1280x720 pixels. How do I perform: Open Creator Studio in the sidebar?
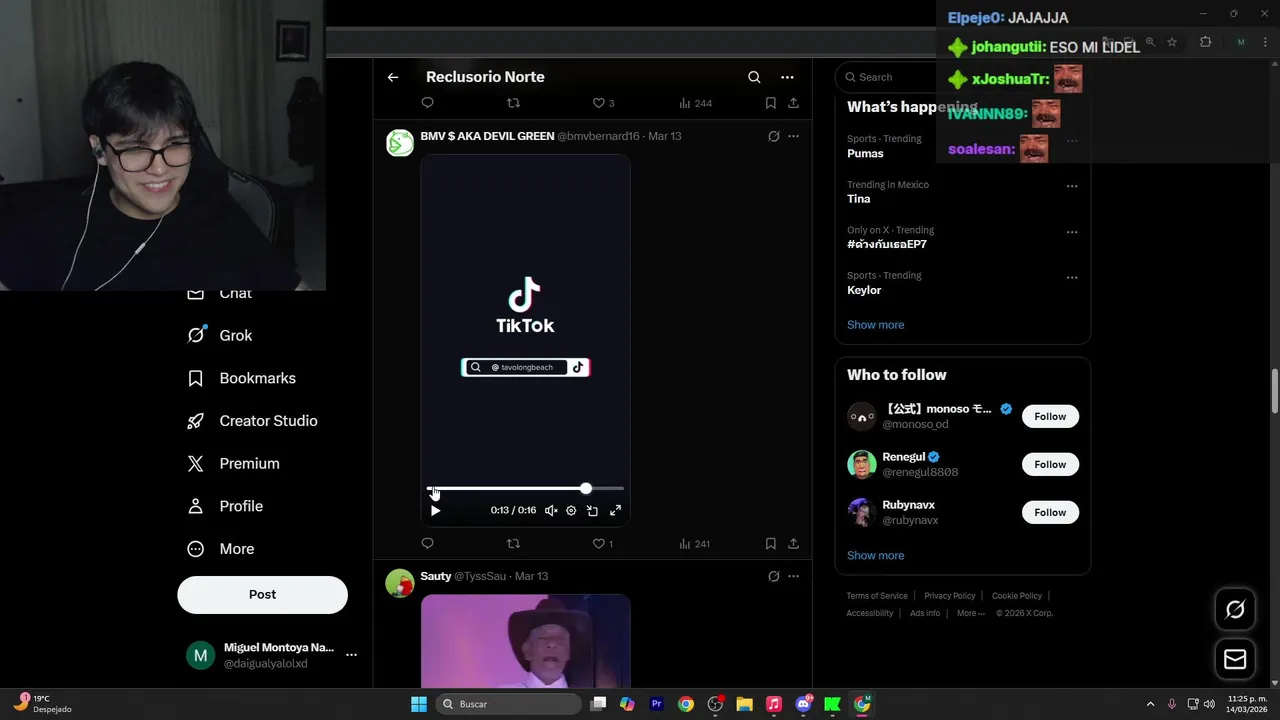pyautogui.click(x=252, y=421)
